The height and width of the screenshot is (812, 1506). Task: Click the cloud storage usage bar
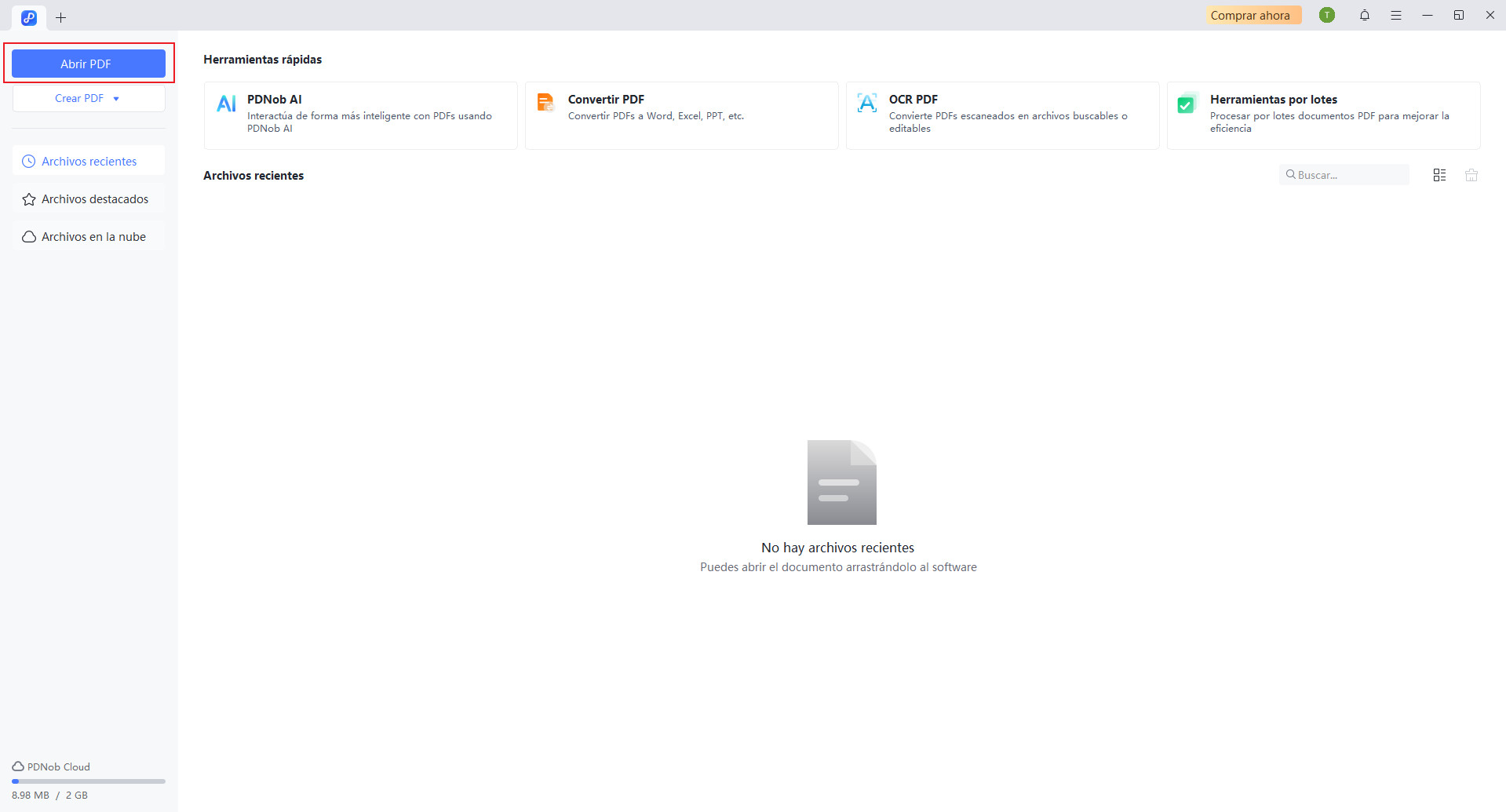[89, 781]
